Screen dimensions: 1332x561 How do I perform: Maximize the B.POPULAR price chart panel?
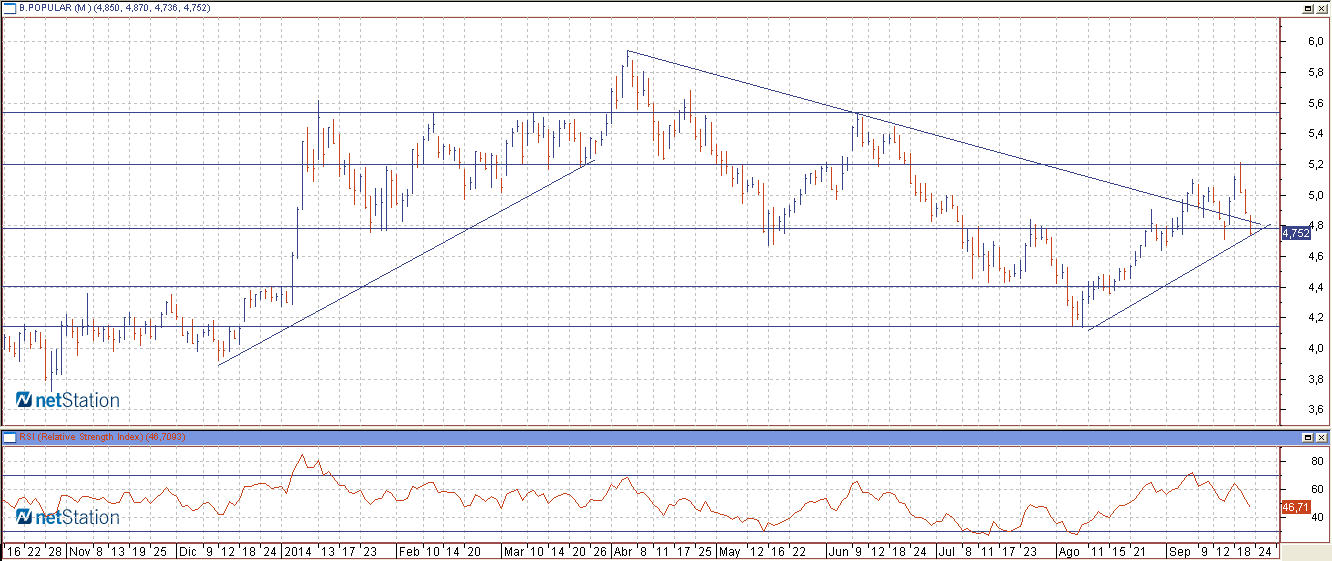tap(1308, 7)
